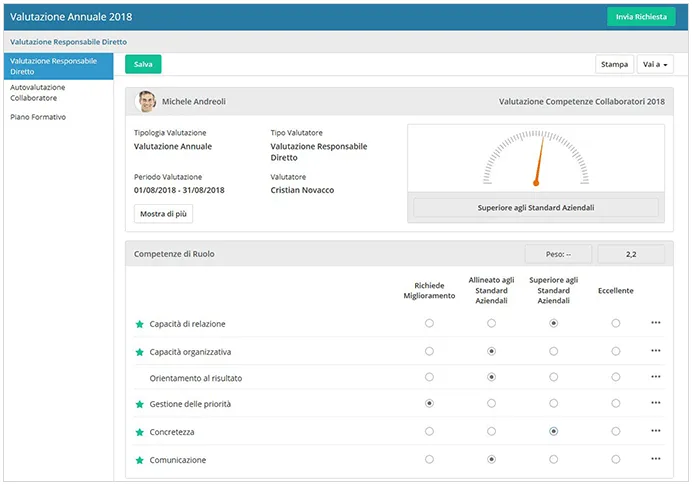Select Eccellente for Capacità di relazione
692x485 pixels.
[x=616, y=323]
